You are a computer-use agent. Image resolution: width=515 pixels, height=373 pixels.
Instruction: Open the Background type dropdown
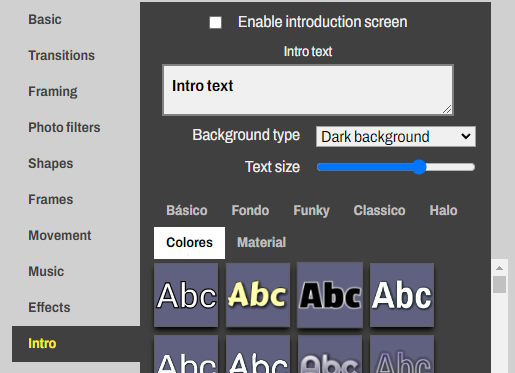[396, 137]
